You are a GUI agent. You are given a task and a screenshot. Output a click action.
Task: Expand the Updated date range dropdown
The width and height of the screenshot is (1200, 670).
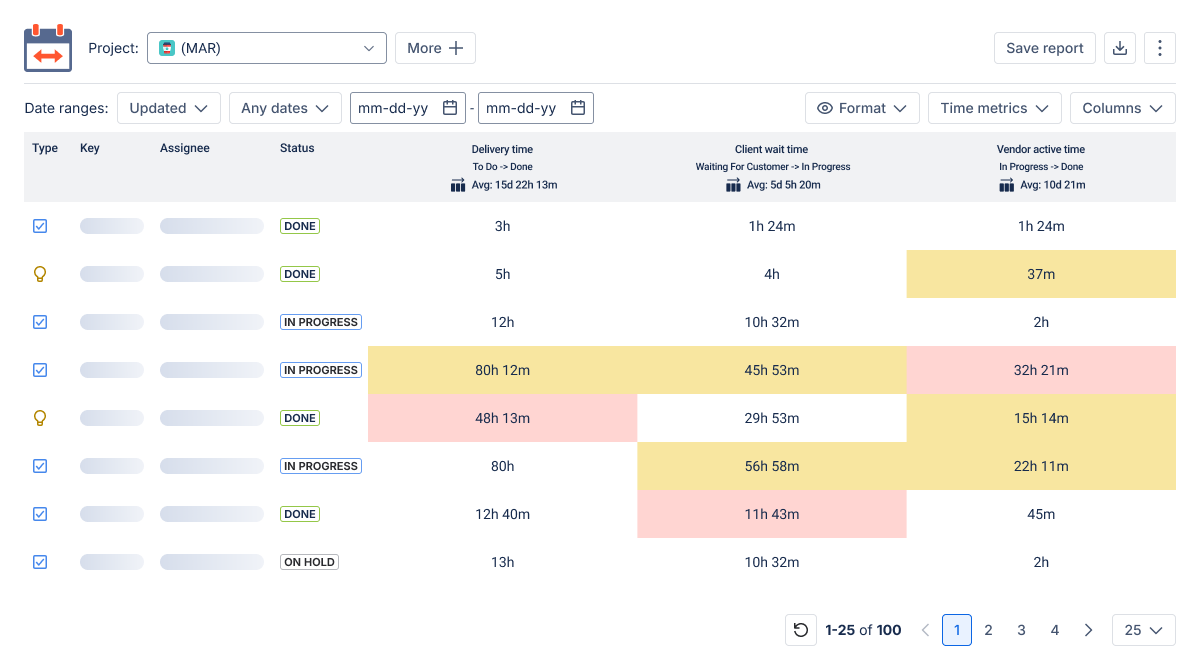[x=169, y=108]
